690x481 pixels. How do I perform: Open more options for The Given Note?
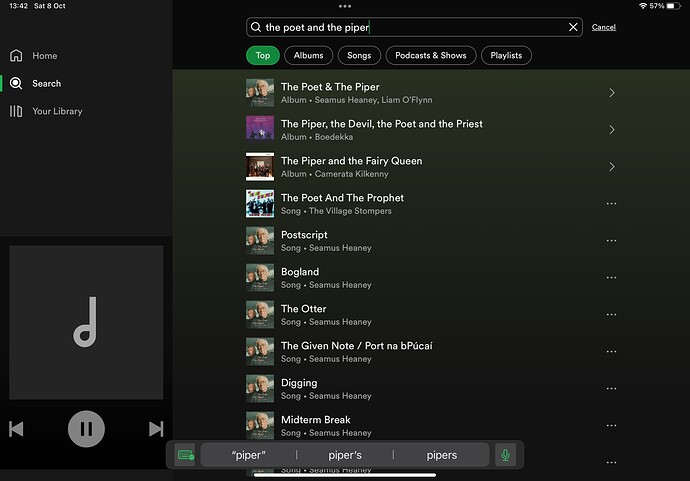611,352
